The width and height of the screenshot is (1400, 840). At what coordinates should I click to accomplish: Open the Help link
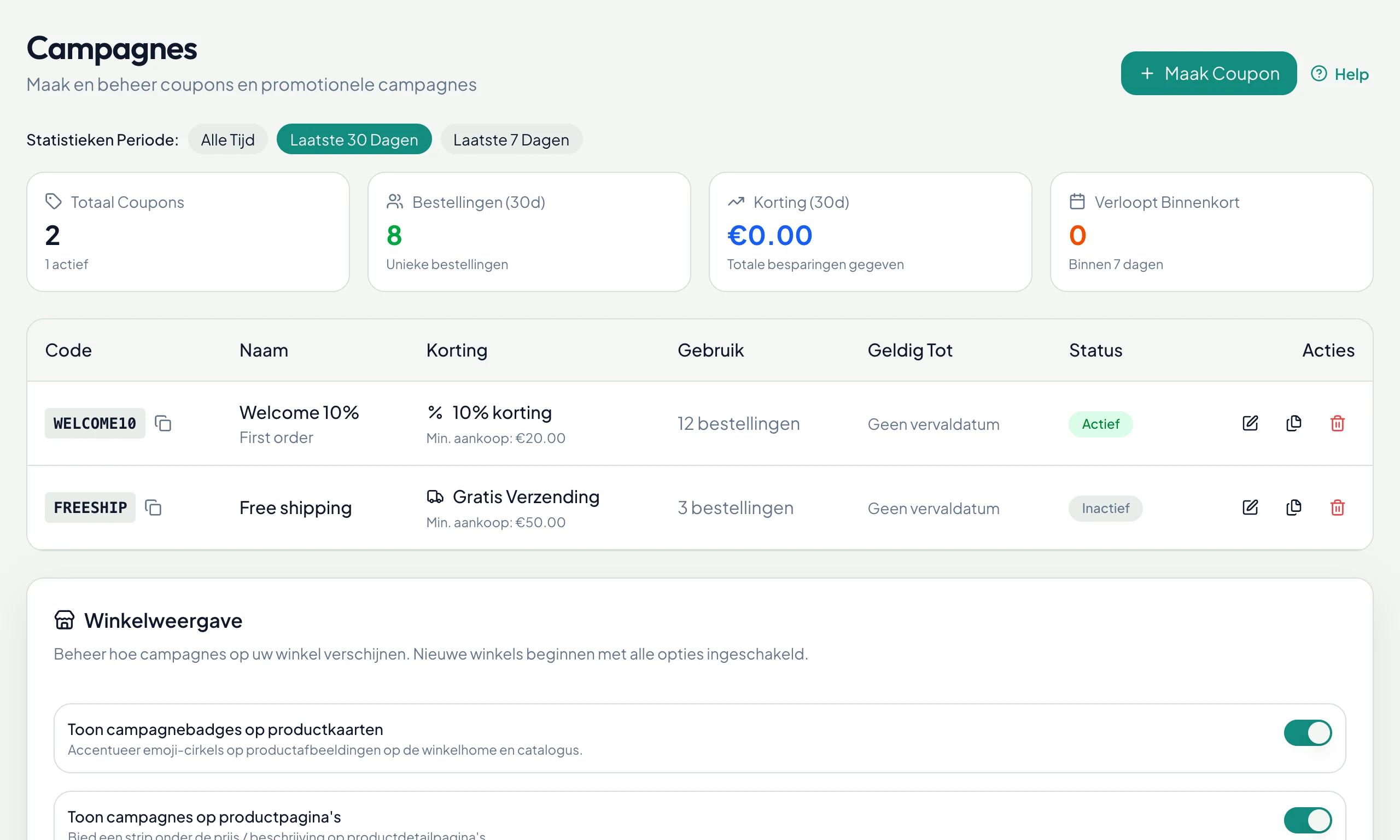tap(1339, 74)
